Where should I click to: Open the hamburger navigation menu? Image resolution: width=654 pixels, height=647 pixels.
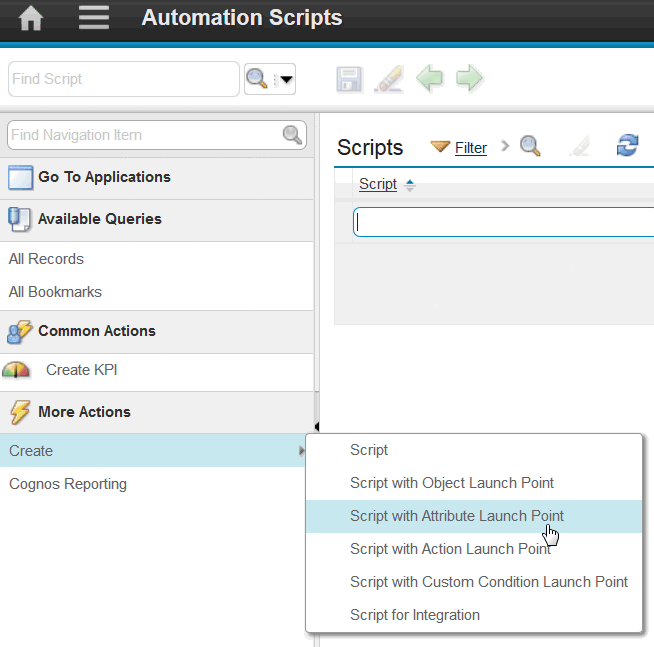(x=94, y=18)
